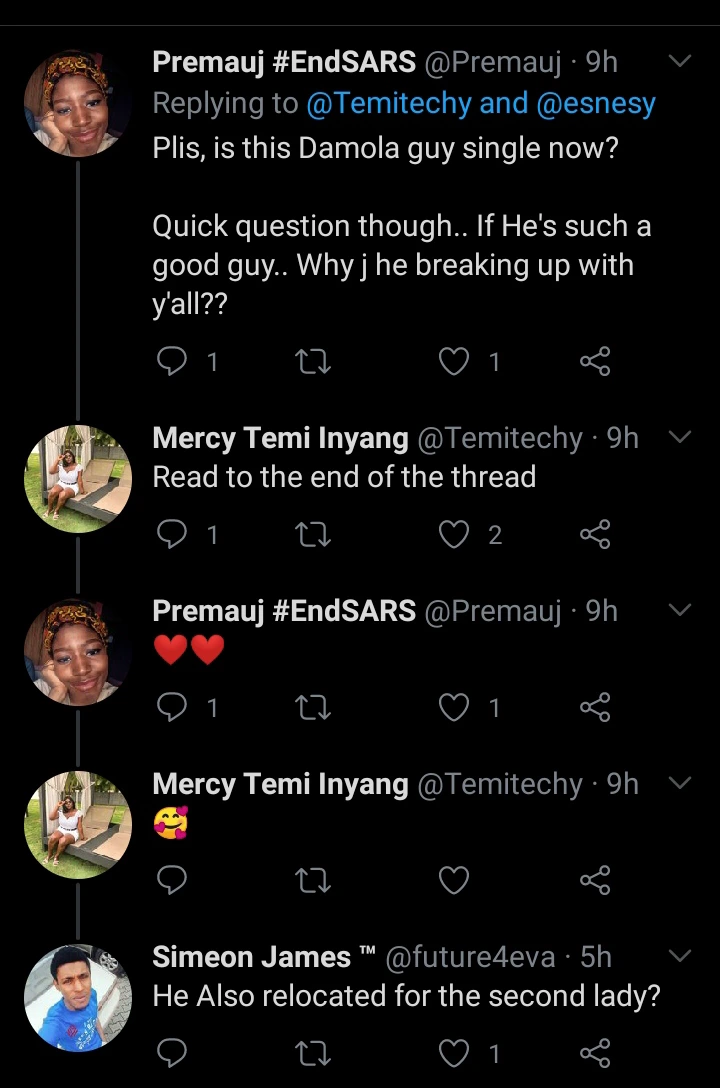Retweet Simeon James's relocation question

click(x=314, y=1053)
